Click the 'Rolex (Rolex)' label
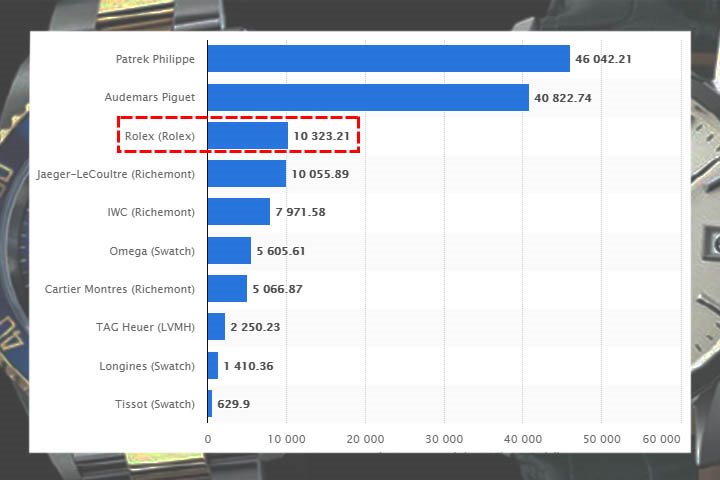This screenshot has height=480, width=720. [x=160, y=136]
